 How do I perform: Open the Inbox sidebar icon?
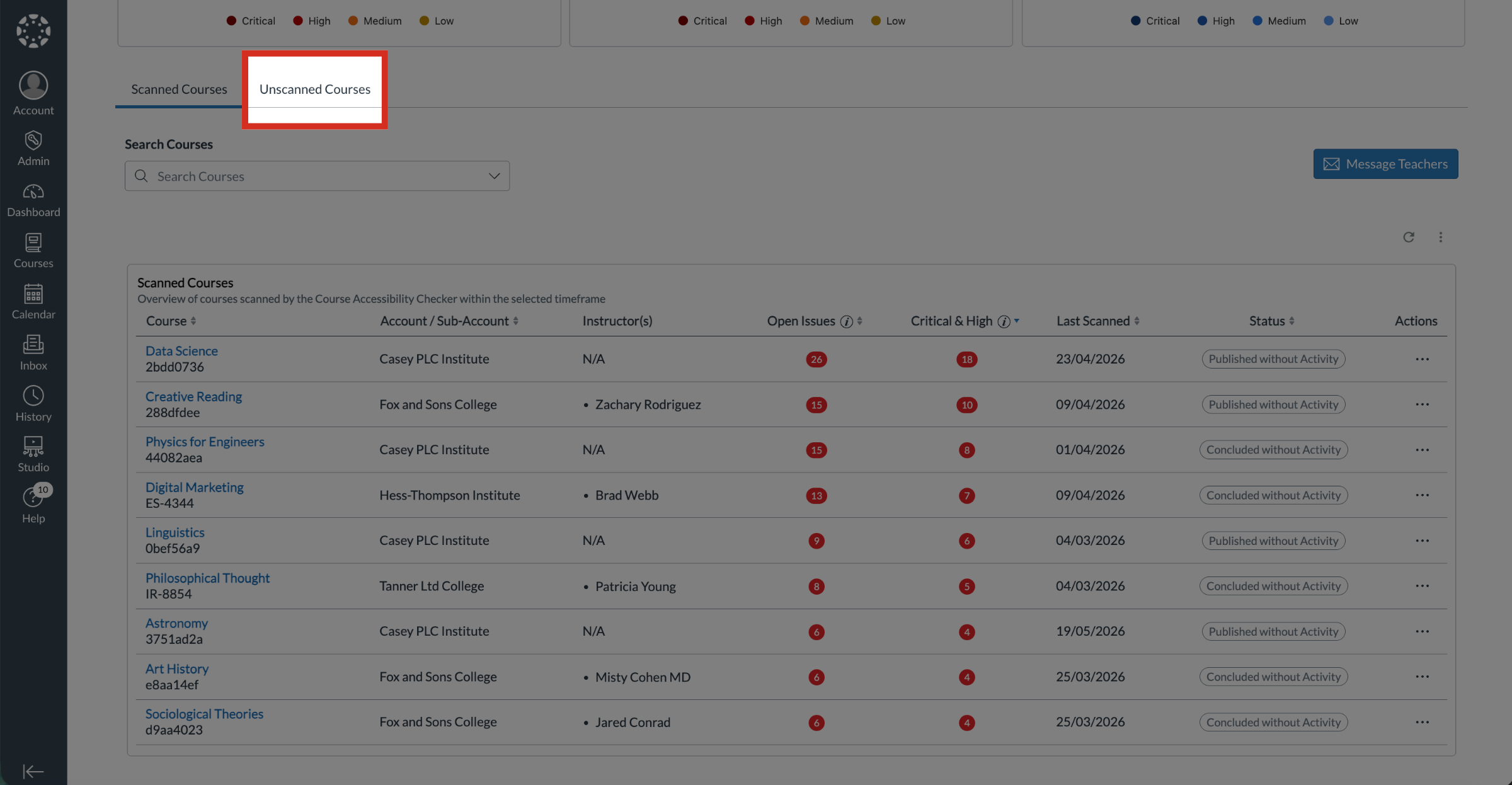33,345
